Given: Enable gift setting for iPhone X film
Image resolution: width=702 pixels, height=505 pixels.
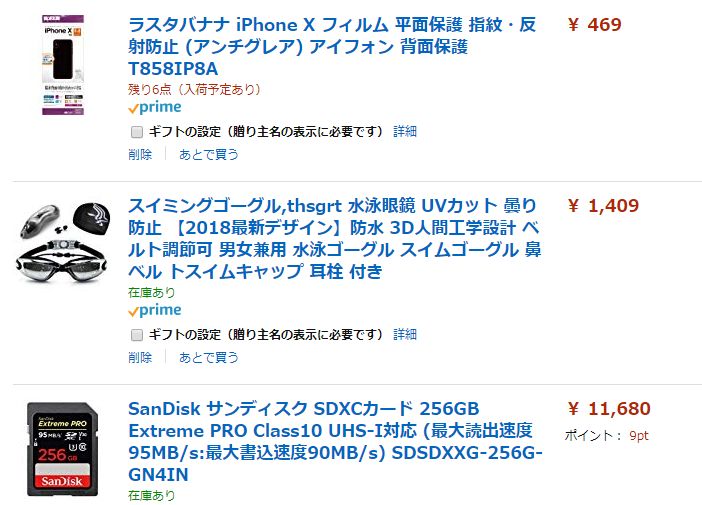Looking at the screenshot, I should tap(136, 132).
